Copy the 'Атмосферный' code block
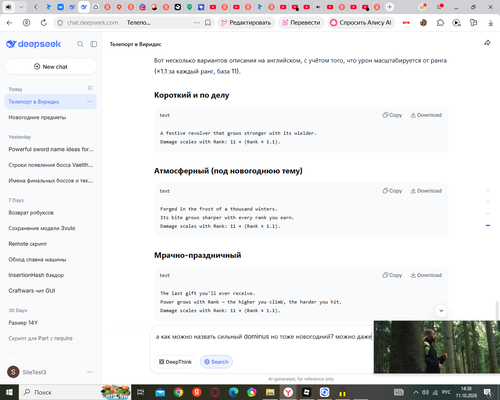The width and height of the screenshot is (500, 400). pos(392,191)
